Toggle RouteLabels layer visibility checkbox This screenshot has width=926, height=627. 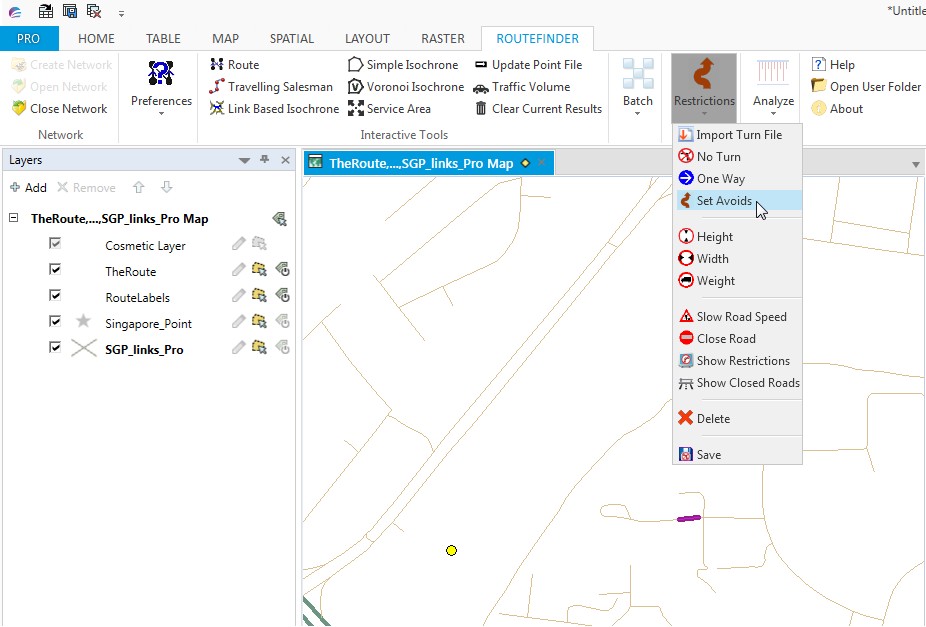click(x=56, y=296)
